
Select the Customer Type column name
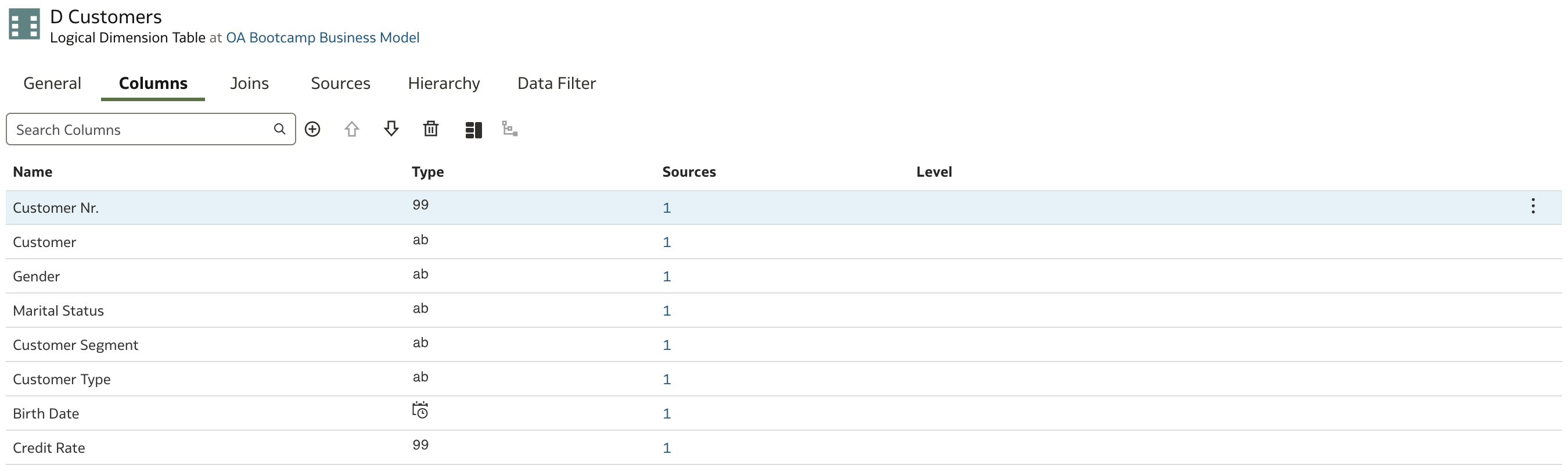[62, 380]
